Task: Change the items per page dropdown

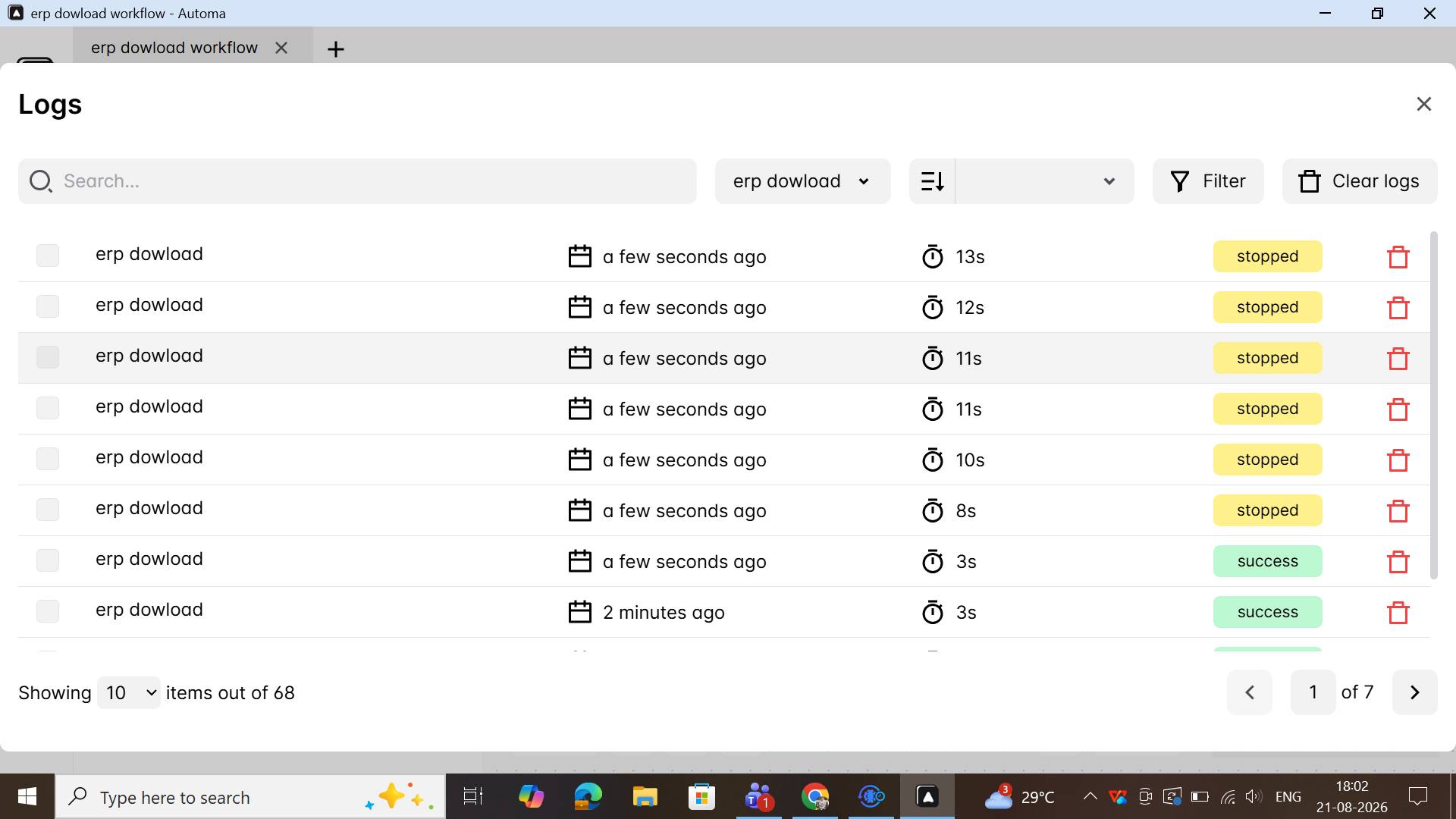Action: [129, 693]
